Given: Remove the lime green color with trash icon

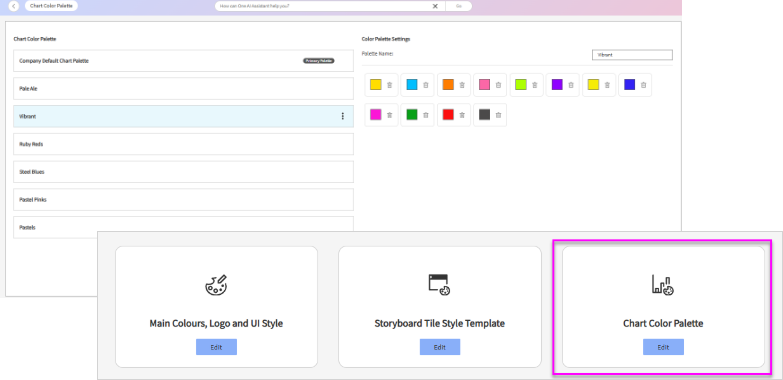Looking at the screenshot, I should pos(535,85).
